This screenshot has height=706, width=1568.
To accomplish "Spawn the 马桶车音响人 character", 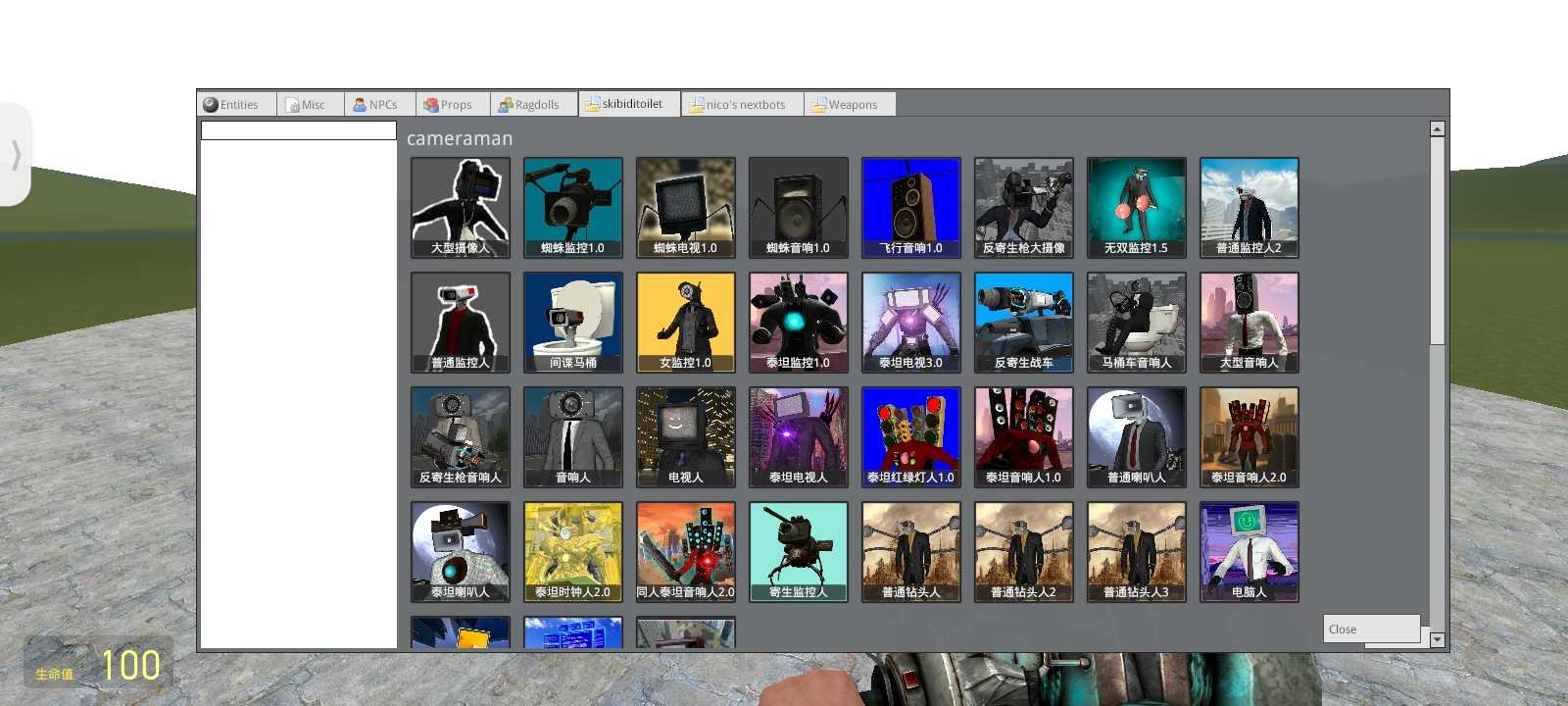I will (x=1137, y=323).
